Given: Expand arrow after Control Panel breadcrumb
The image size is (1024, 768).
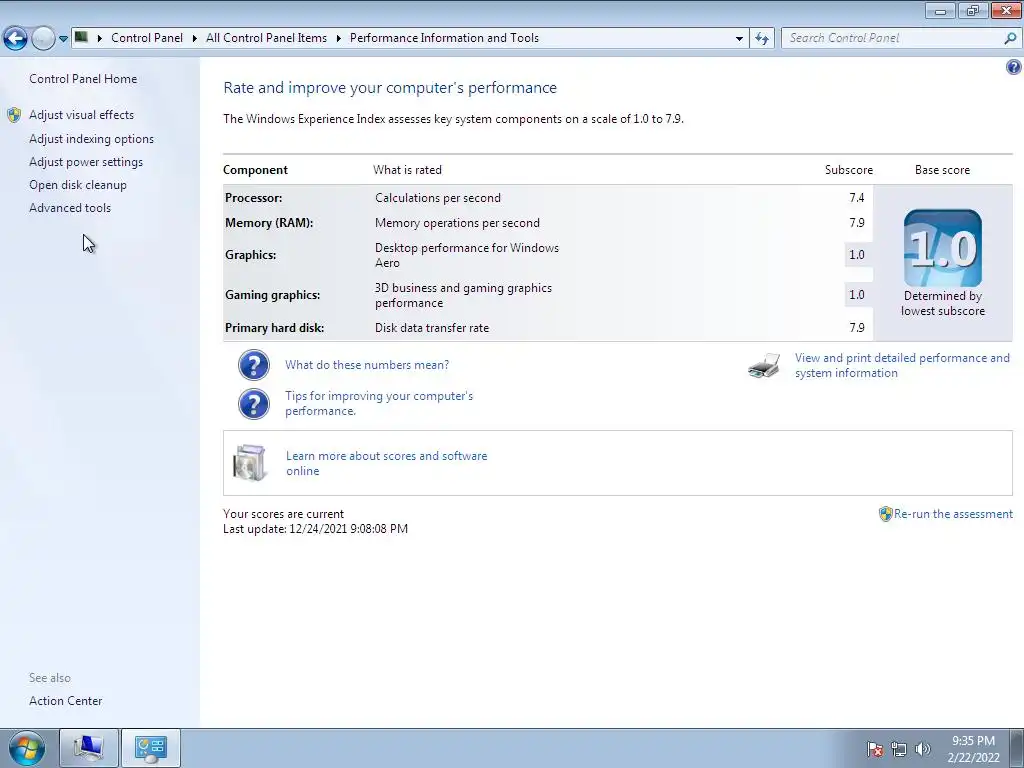Looking at the screenshot, I should click(x=195, y=38).
